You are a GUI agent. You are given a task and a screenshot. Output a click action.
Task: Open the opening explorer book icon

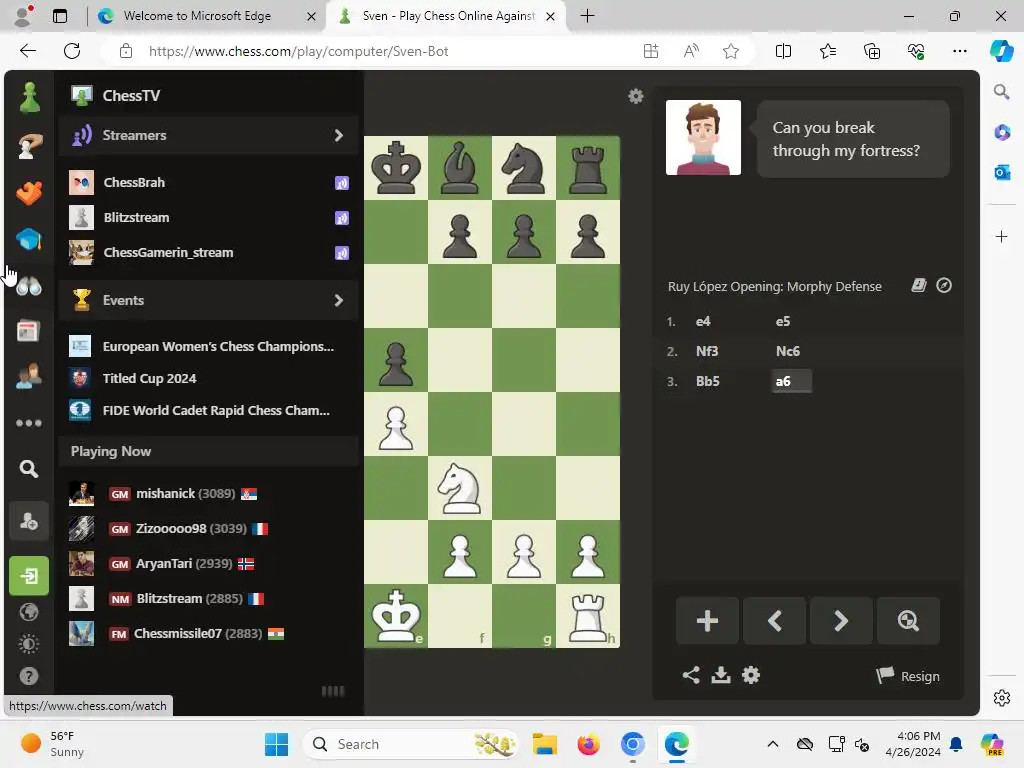919,285
